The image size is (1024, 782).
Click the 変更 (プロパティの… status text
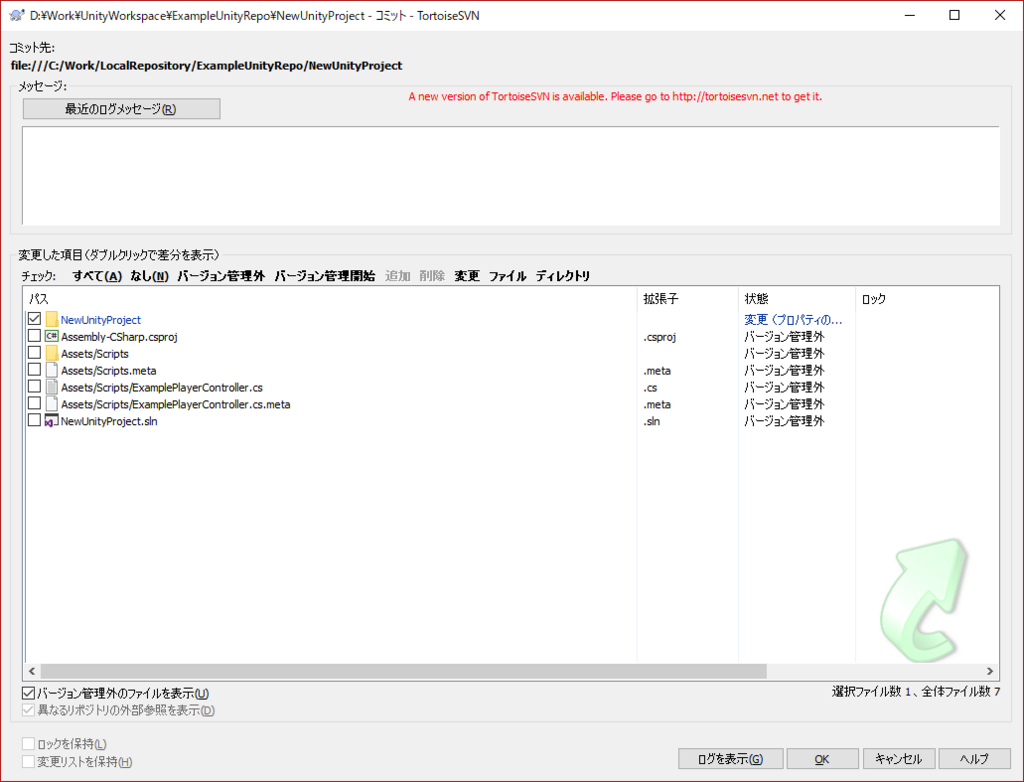click(793, 319)
